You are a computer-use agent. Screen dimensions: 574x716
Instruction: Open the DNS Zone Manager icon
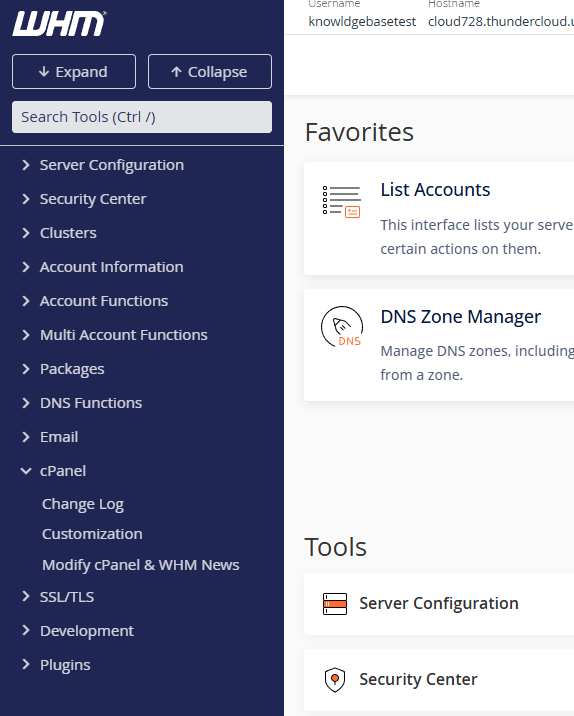pyautogui.click(x=342, y=327)
